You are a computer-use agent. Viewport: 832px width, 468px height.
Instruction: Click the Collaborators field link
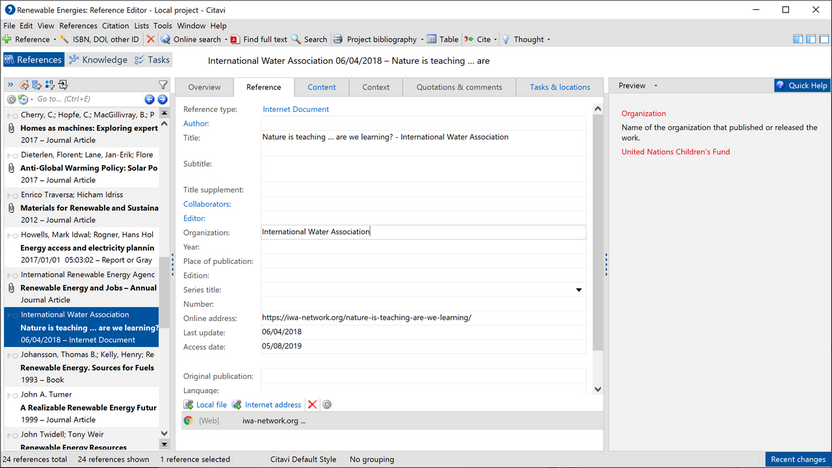207,204
